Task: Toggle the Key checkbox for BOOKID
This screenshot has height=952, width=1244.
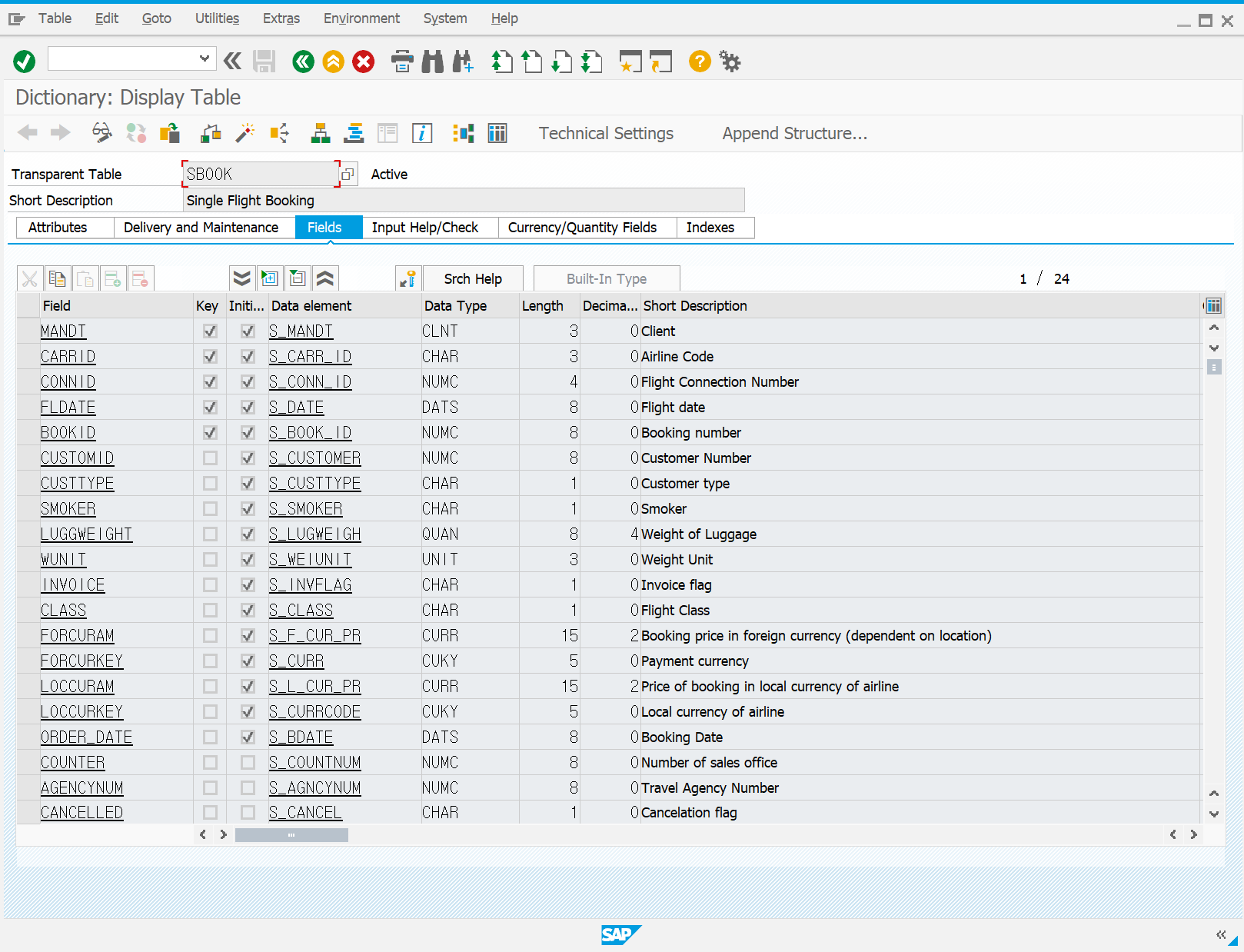Action: tap(210, 433)
